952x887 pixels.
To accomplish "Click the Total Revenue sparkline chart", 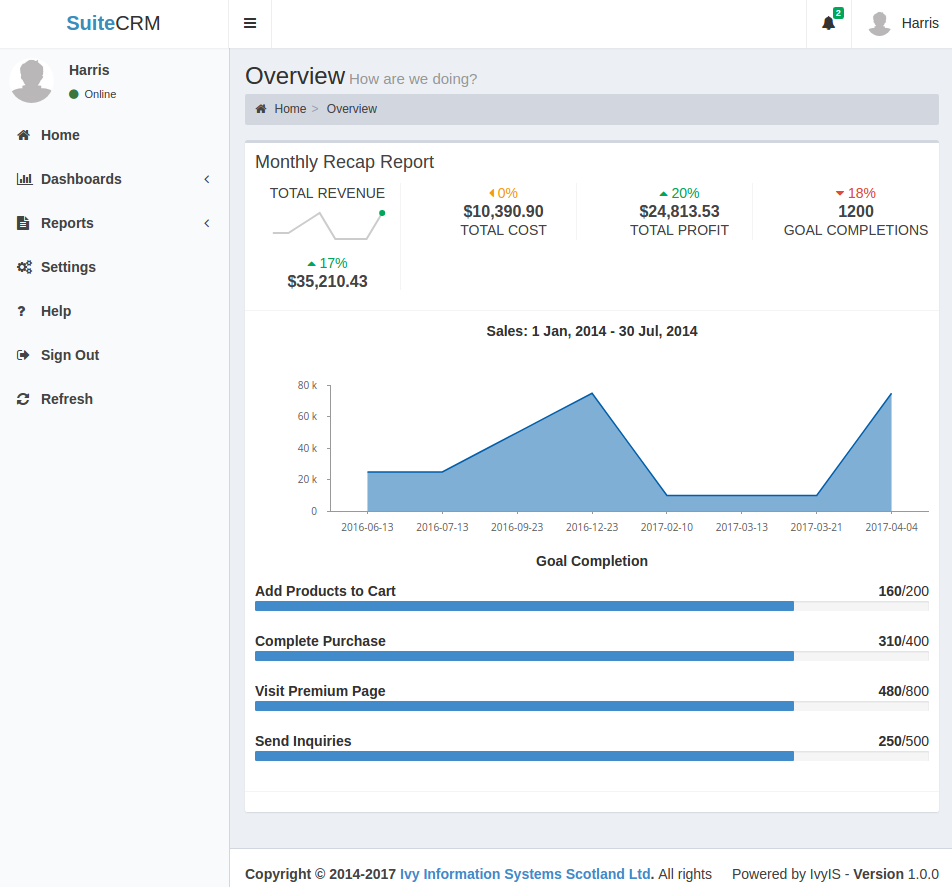I will (x=328, y=225).
